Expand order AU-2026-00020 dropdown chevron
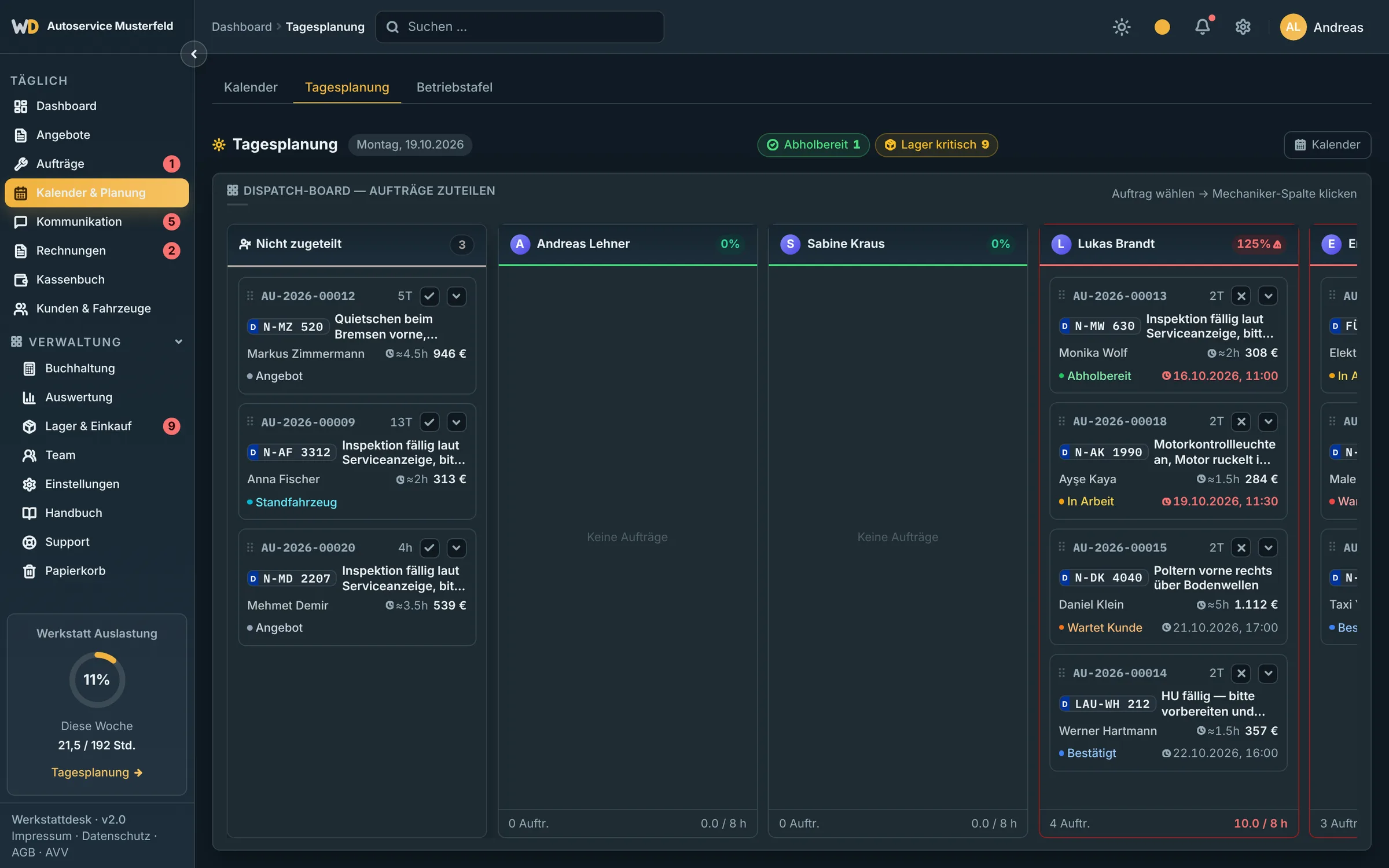 456,547
